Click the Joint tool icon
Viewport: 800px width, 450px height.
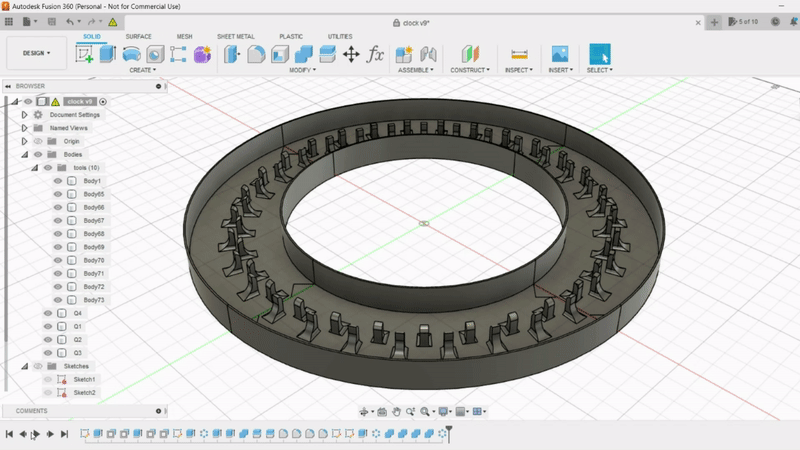[x=428, y=54]
